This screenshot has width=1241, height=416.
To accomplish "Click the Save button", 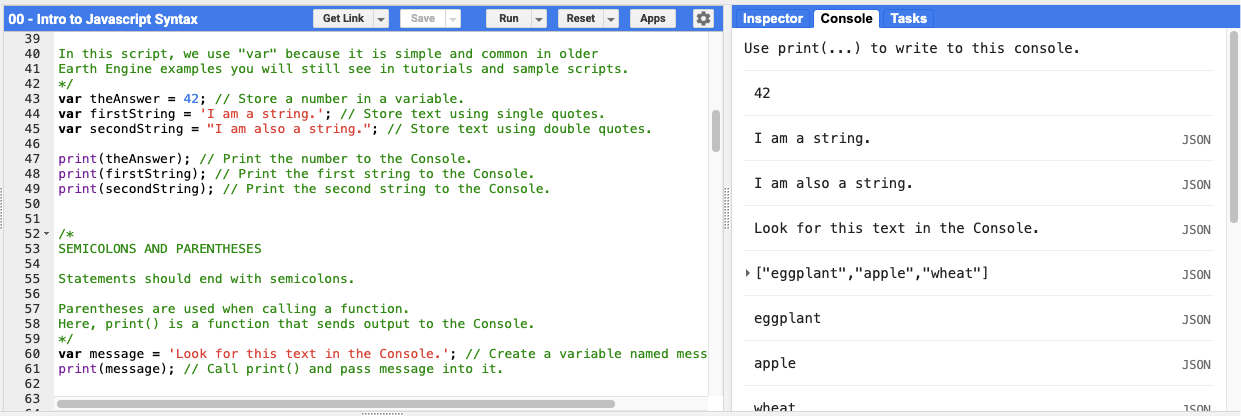I will pyautogui.click(x=423, y=18).
